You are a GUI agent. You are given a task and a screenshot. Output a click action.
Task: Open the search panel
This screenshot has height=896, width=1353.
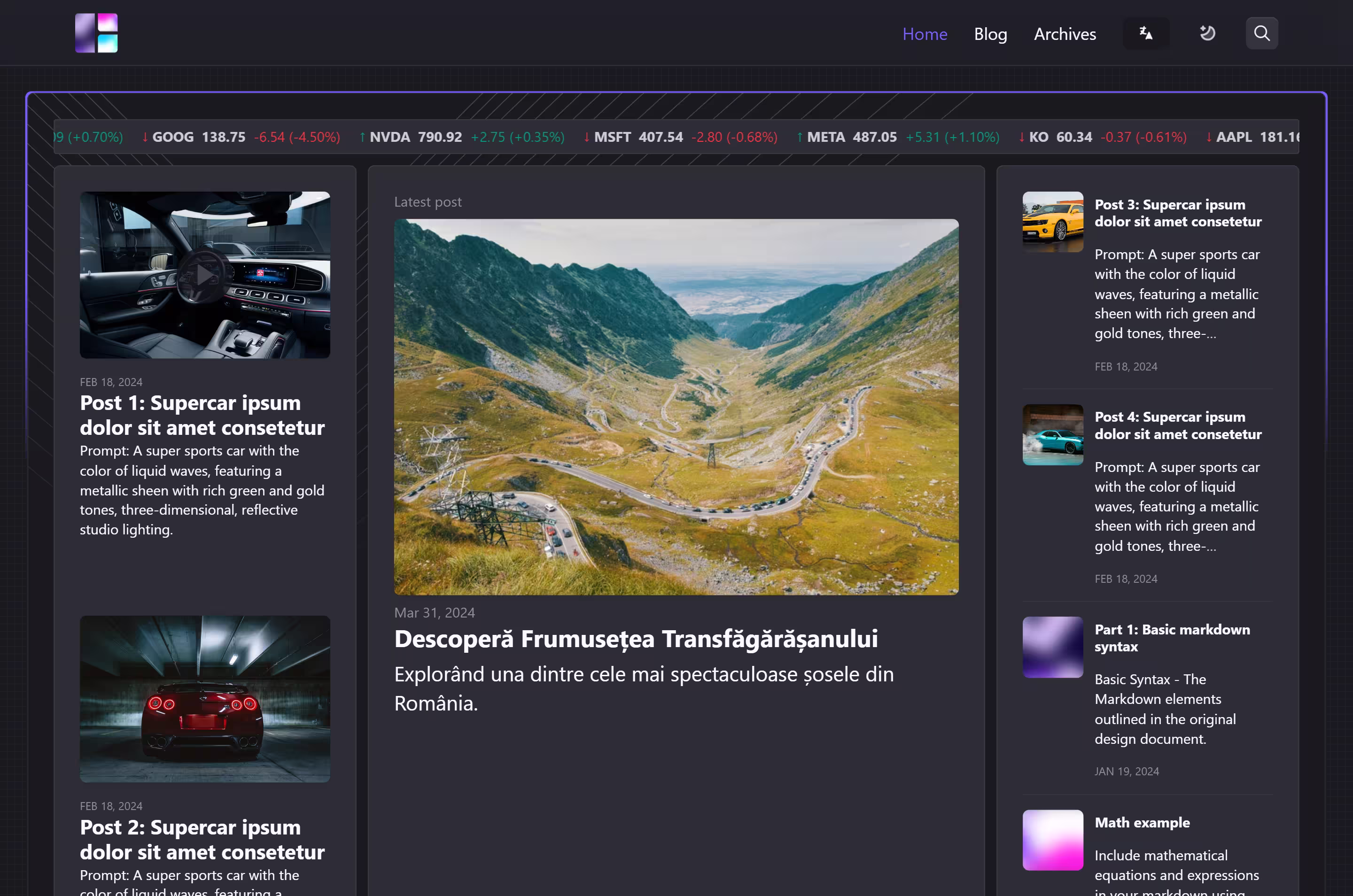[1261, 33]
